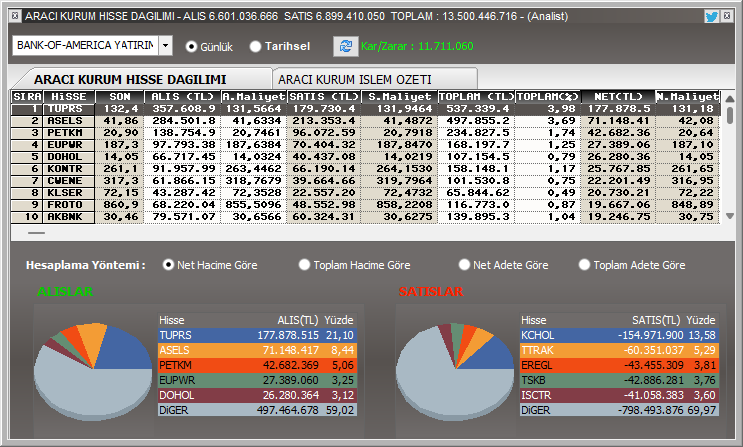Click TSKB green legend row in SATISLAR
The width and height of the screenshot is (743, 447).
(619, 380)
